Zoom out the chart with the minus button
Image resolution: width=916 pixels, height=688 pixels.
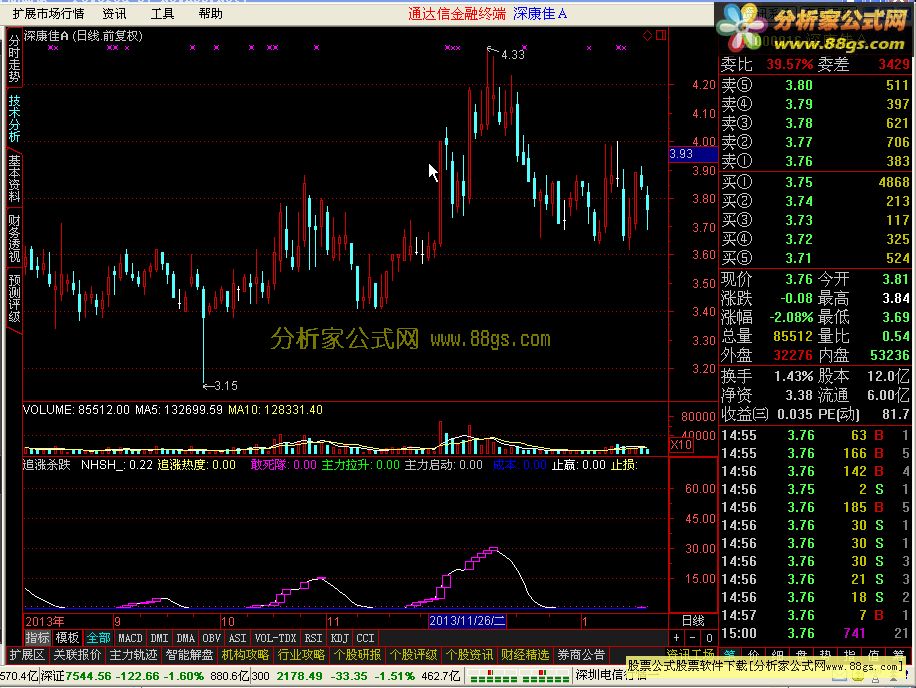pos(692,638)
